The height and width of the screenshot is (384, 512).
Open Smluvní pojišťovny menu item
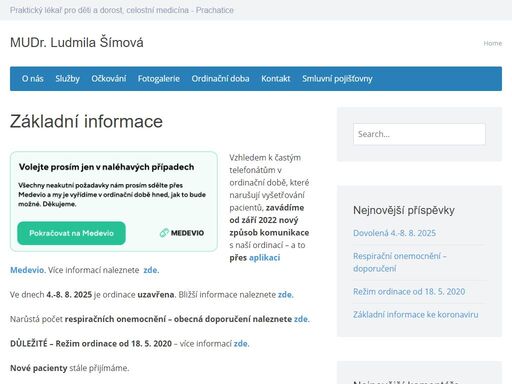click(x=337, y=79)
